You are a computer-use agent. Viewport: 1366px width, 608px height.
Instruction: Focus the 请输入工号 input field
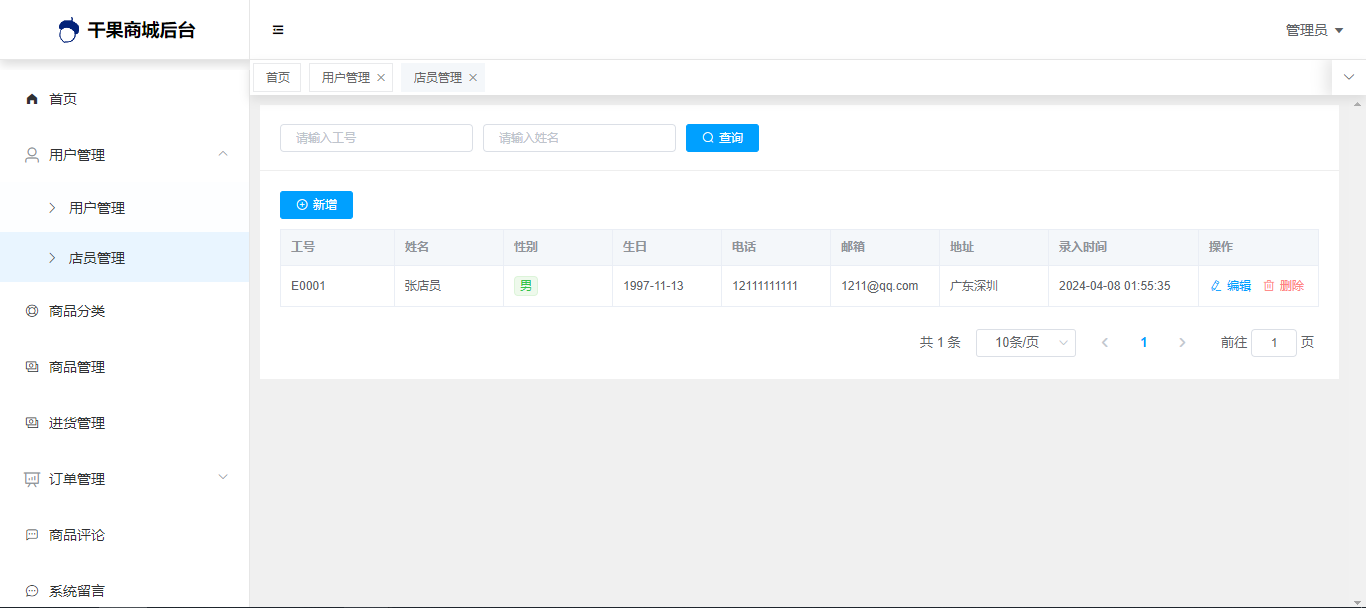(376, 138)
